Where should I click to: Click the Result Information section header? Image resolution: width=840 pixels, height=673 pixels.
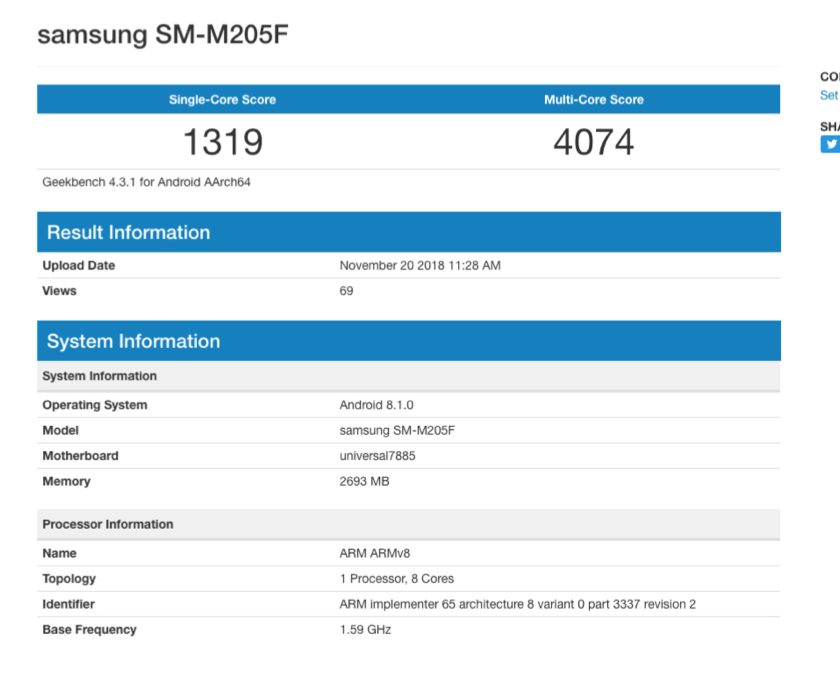click(128, 232)
